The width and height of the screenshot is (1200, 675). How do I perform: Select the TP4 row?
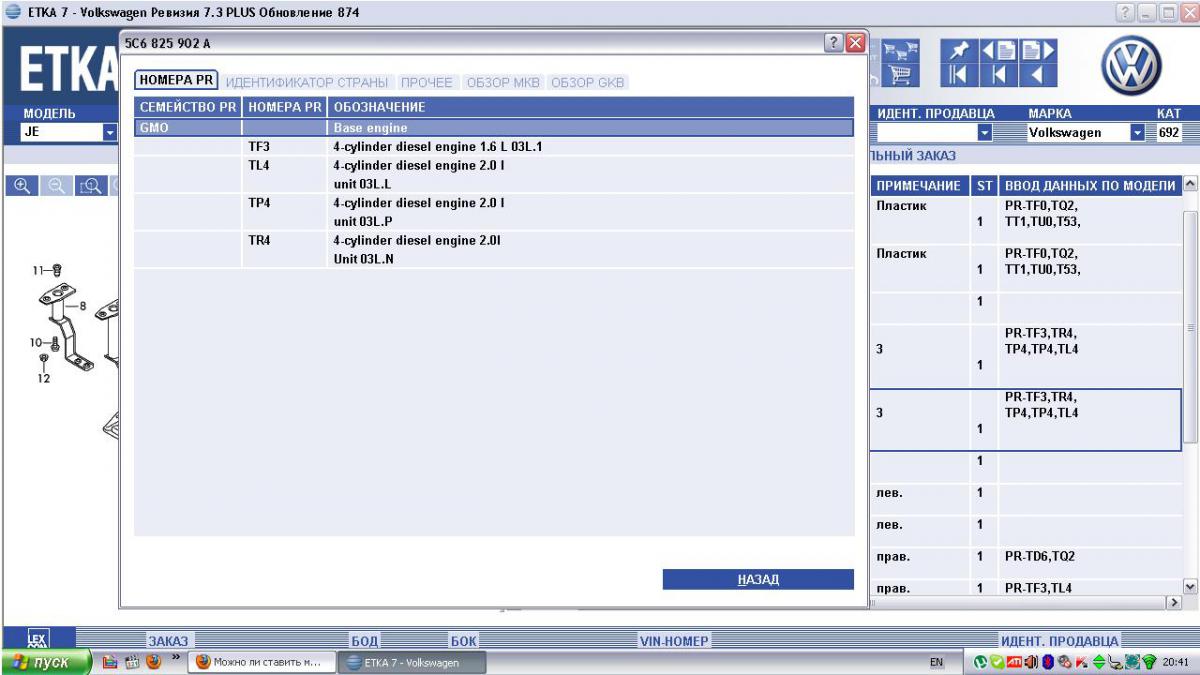click(x=494, y=212)
